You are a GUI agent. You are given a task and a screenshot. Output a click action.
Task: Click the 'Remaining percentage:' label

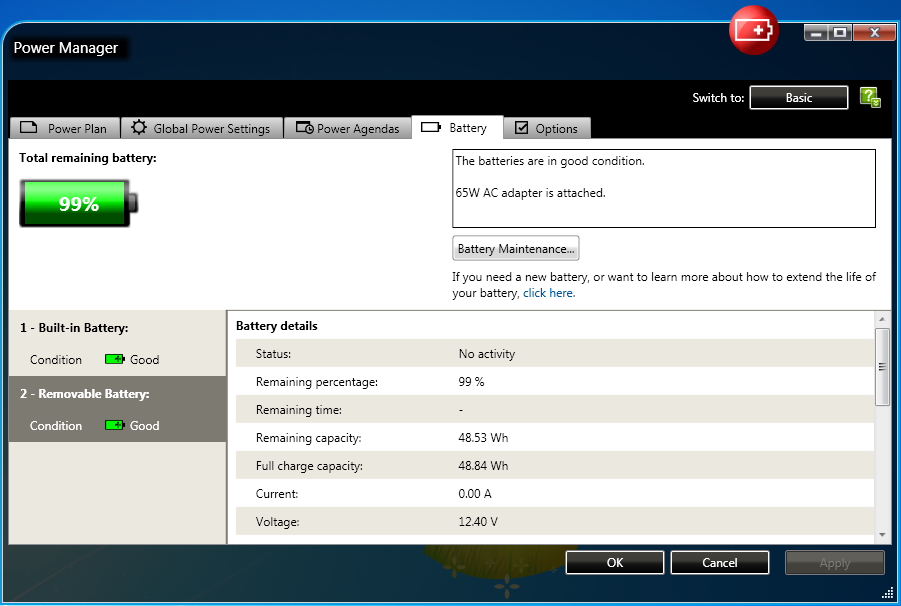click(317, 382)
